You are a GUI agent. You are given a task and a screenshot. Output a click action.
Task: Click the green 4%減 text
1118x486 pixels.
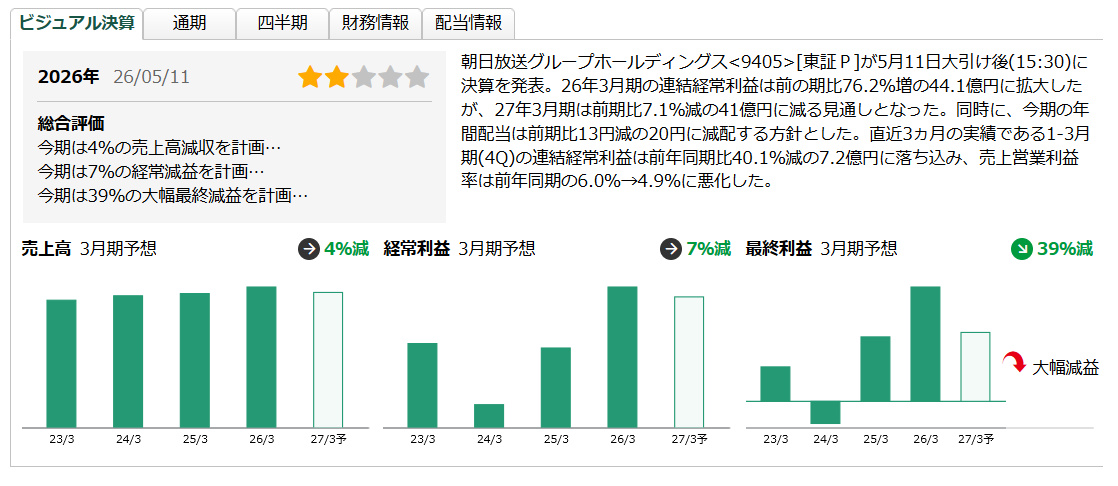(x=347, y=249)
